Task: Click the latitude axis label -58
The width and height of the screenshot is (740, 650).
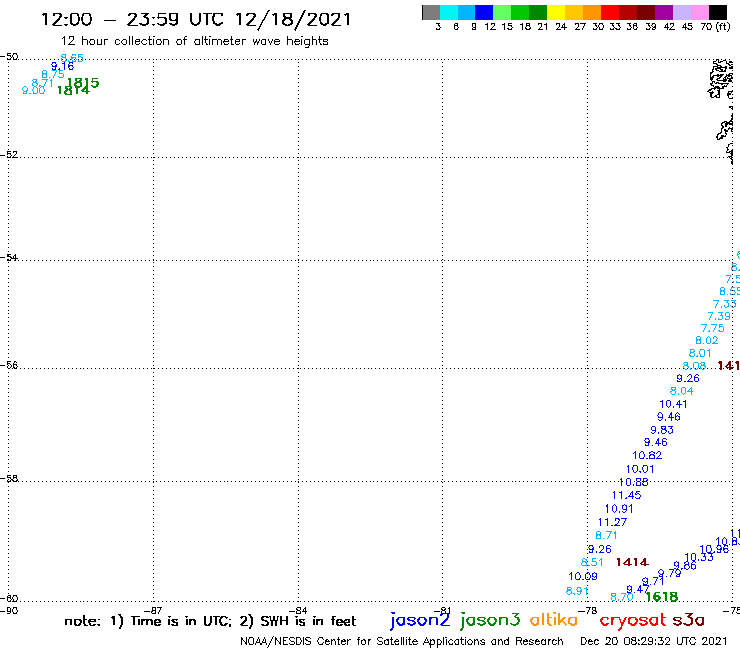Action: (9, 478)
